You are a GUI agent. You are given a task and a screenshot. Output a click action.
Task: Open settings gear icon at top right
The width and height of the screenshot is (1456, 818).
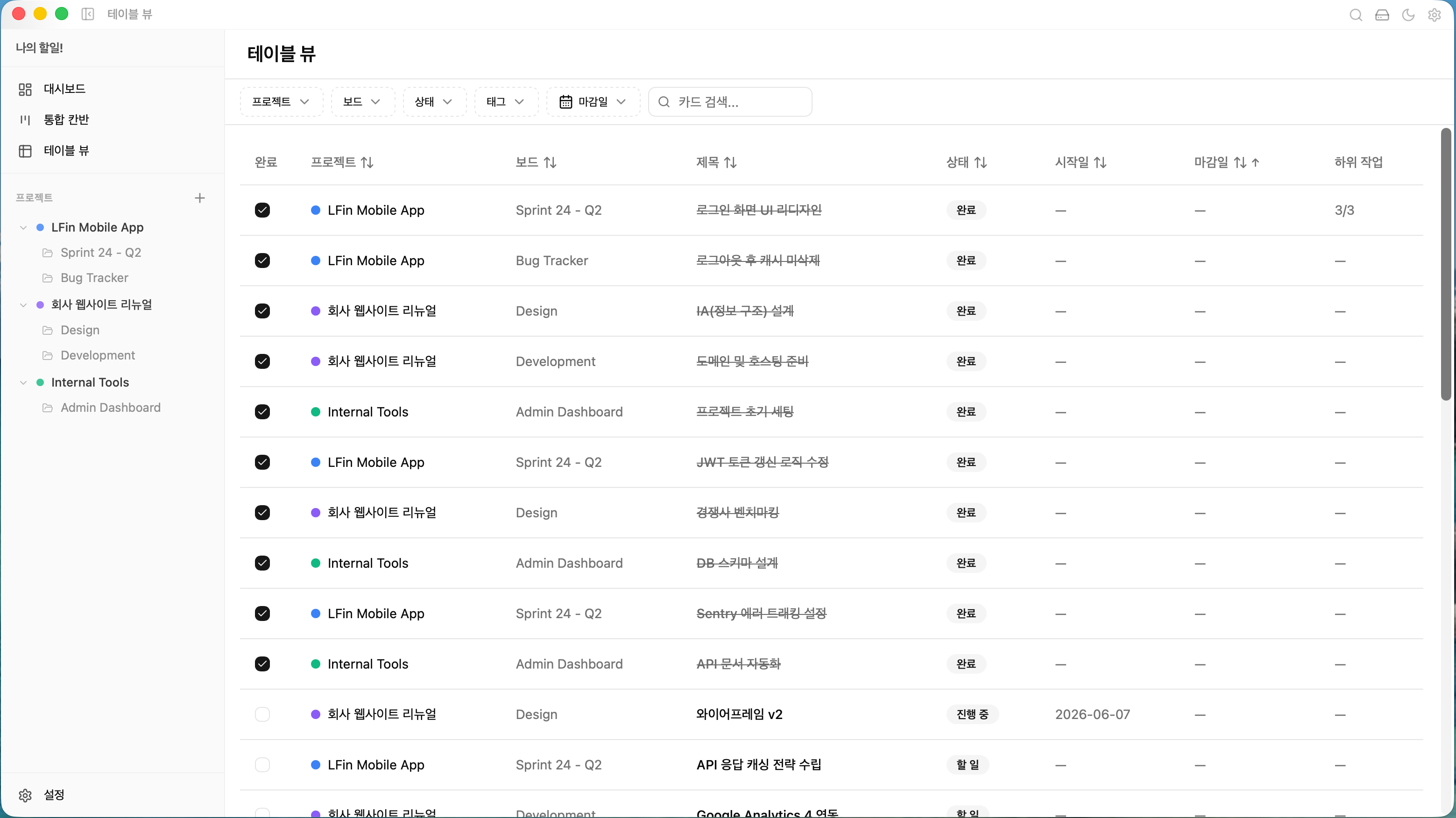pos(1434,14)
